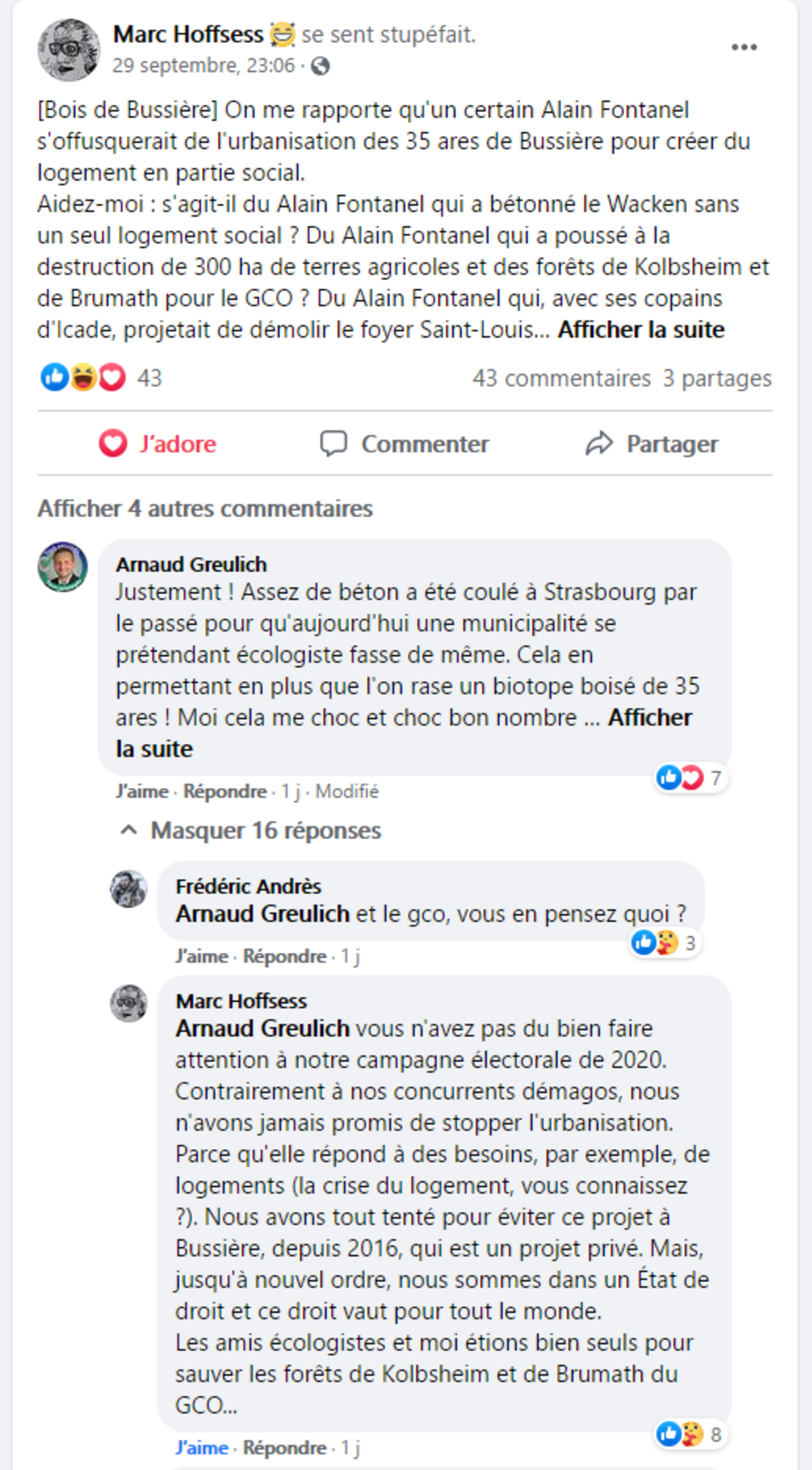Screen dimensions: 812x1470
Task: Open the post options three-dot menu
Action: point(743,47)
